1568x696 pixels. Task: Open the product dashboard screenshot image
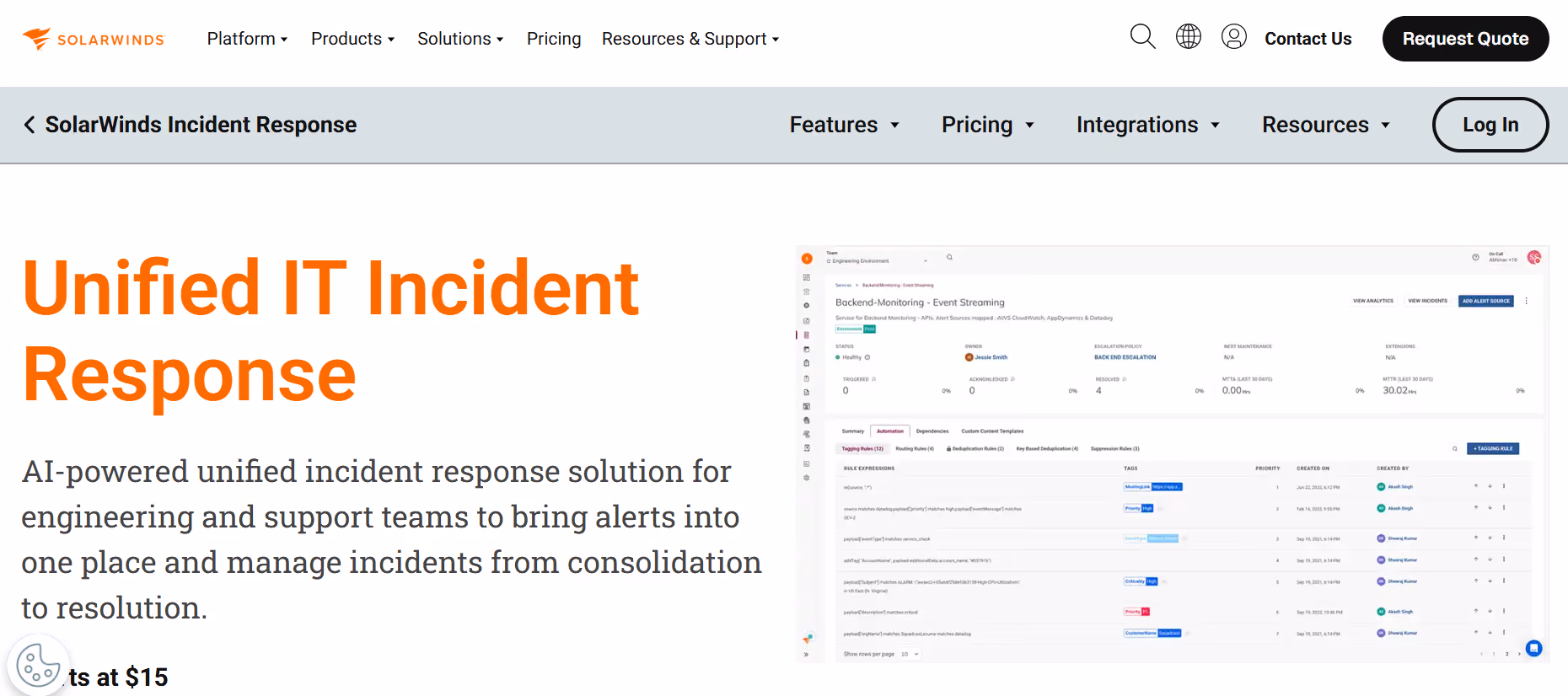(1172, 454)
